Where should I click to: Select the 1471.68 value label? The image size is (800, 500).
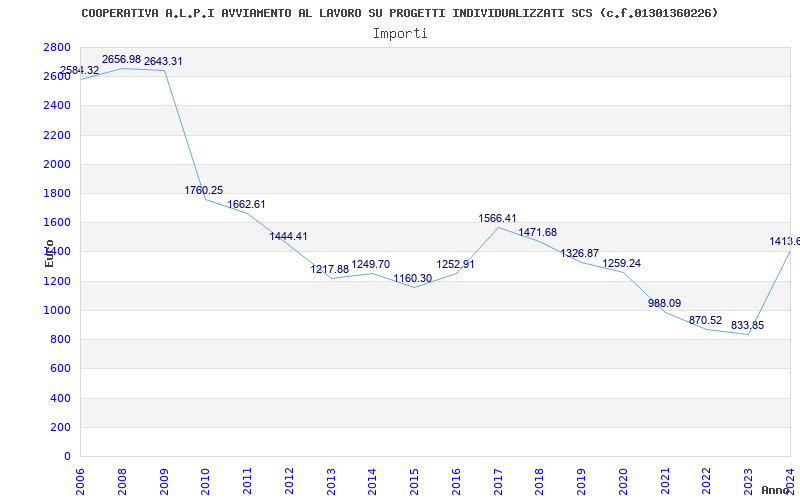tap(538, 232)
